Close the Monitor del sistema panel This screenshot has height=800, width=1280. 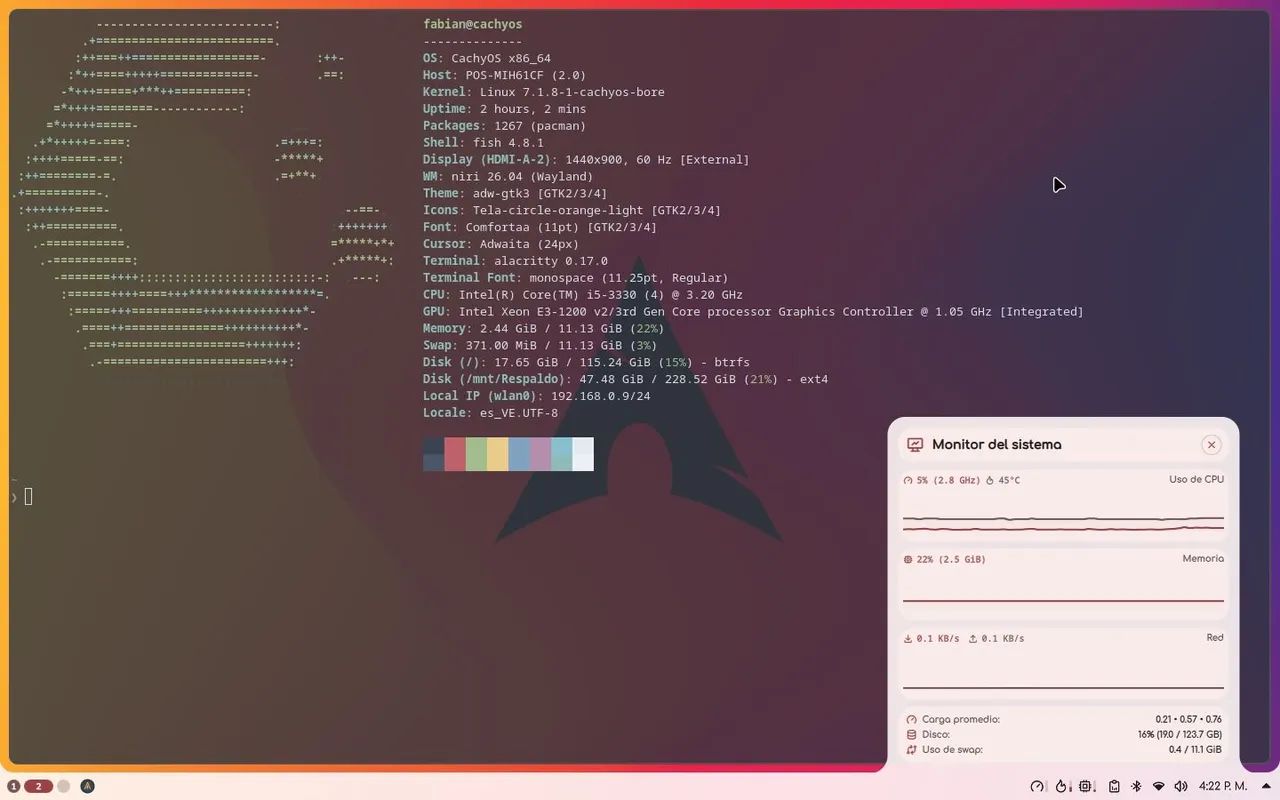pos(1211,445)
